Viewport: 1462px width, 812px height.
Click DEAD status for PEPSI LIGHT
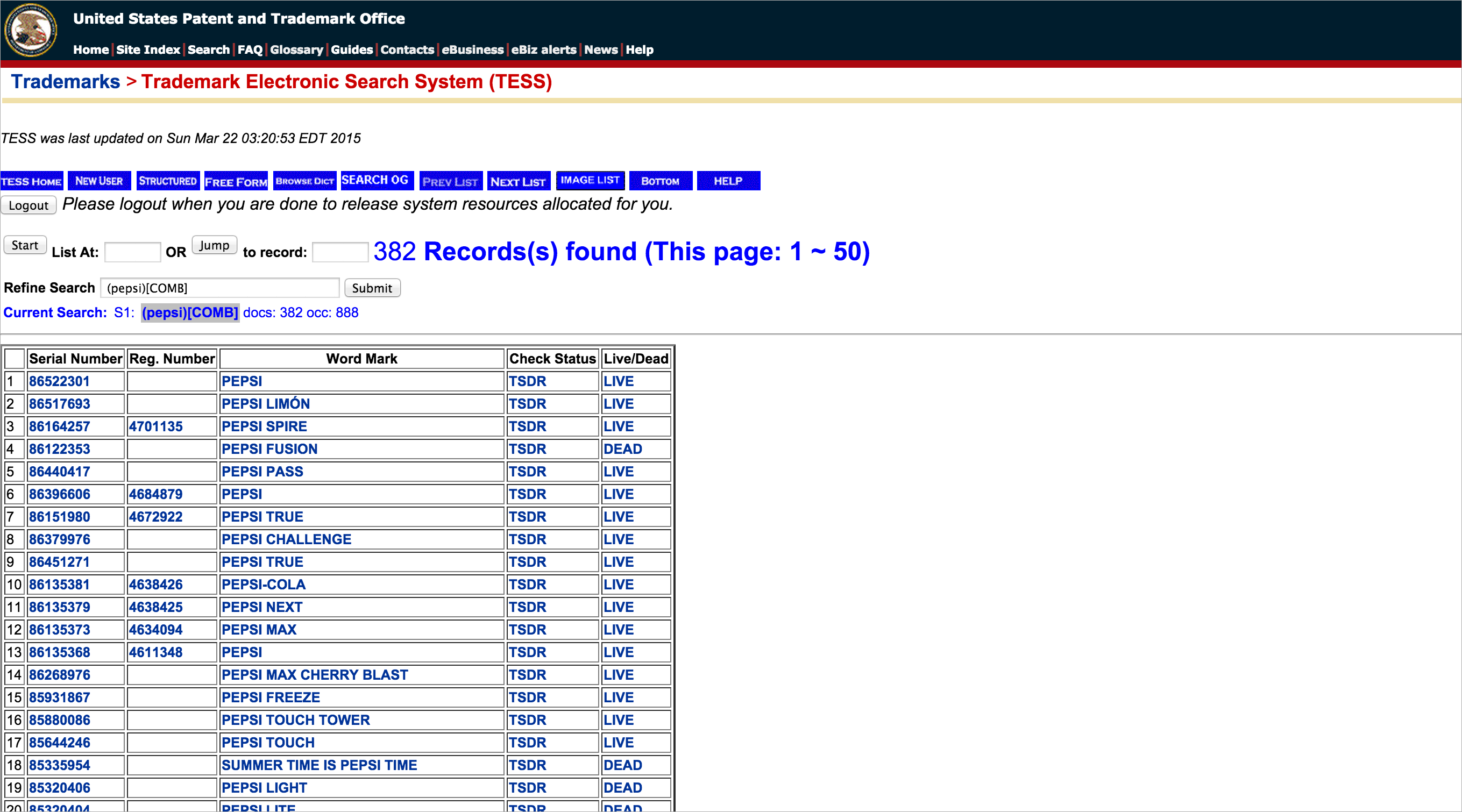coord(622,788)
